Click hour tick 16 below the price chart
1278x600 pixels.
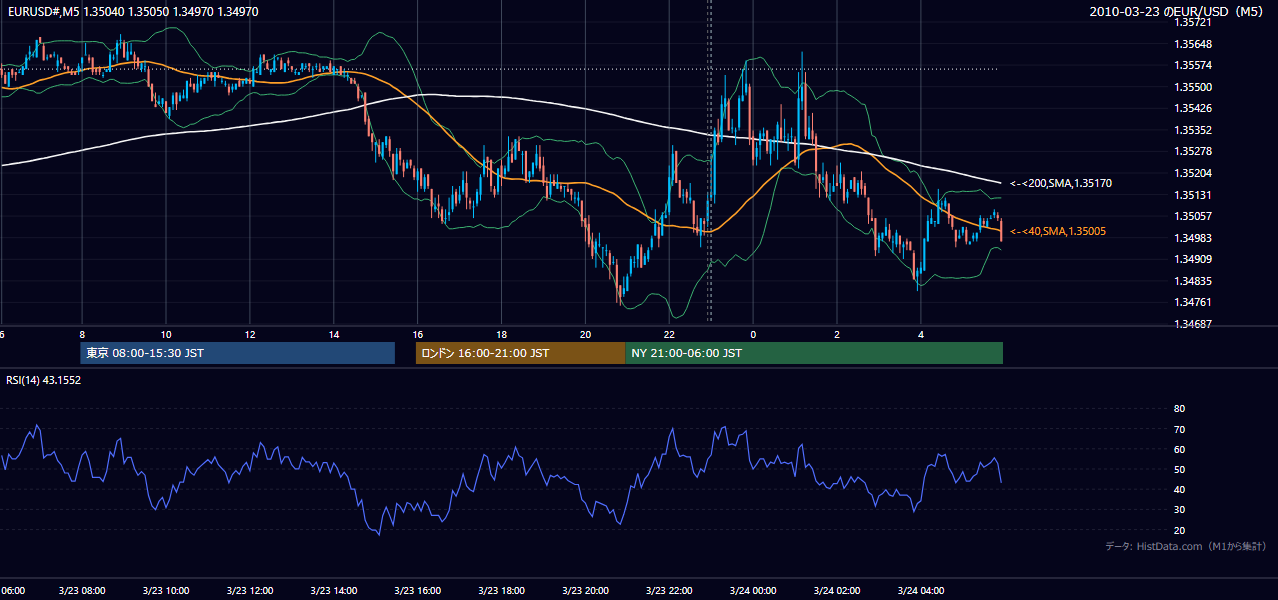[418, 335]
